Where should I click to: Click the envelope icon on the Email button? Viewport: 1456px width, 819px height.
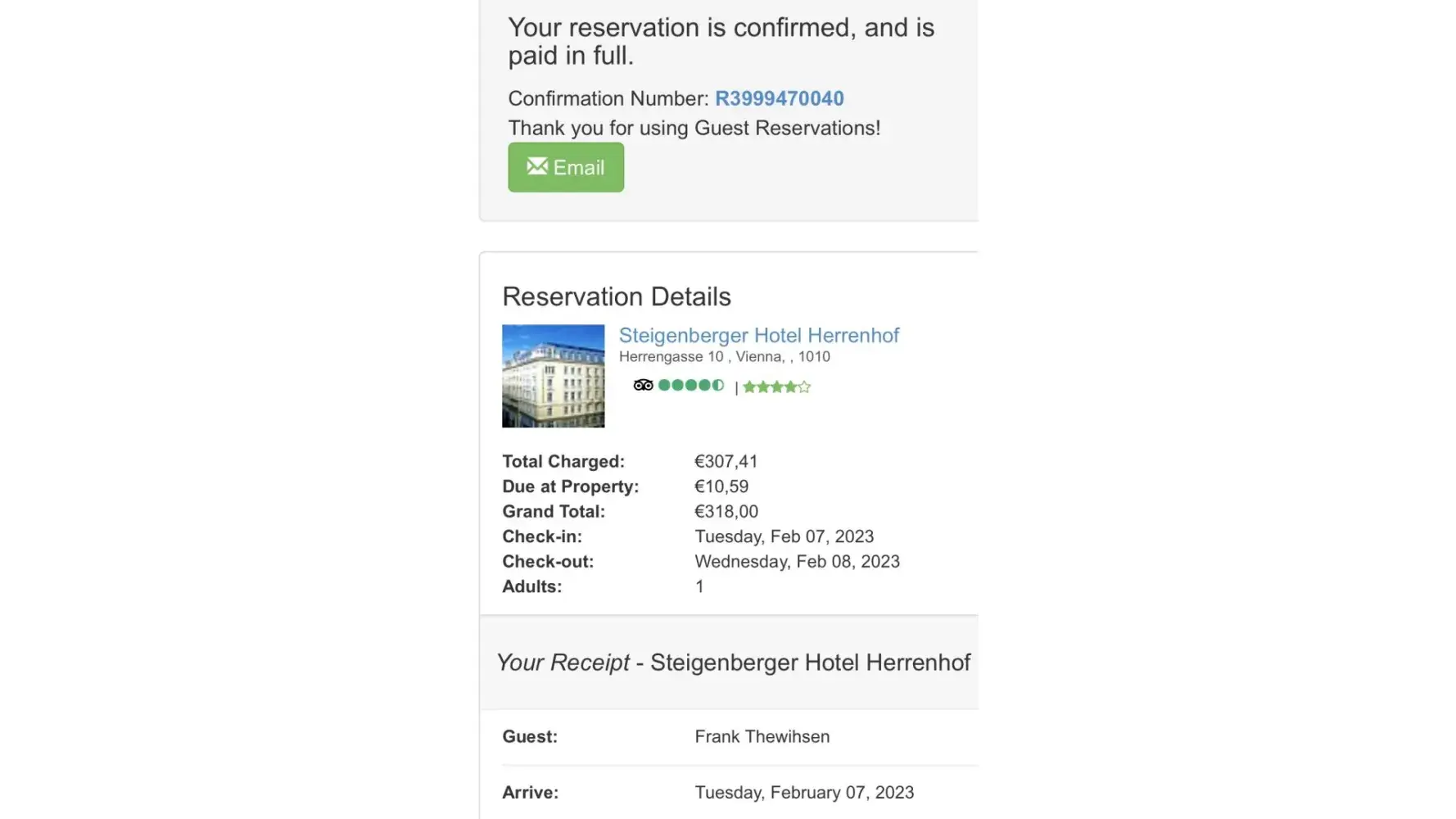tap(537, 166)
